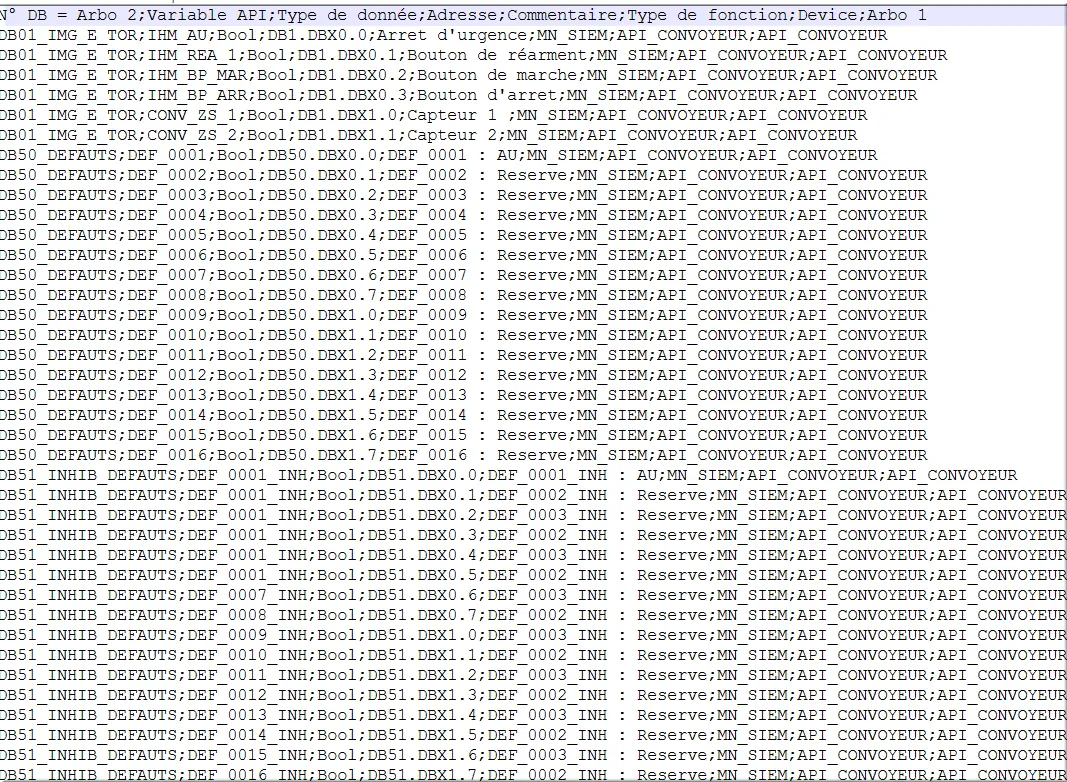Screen dimensions: 1067x782
Task: Click address "DB51.DBX0.0"
Action: [422, 475]
